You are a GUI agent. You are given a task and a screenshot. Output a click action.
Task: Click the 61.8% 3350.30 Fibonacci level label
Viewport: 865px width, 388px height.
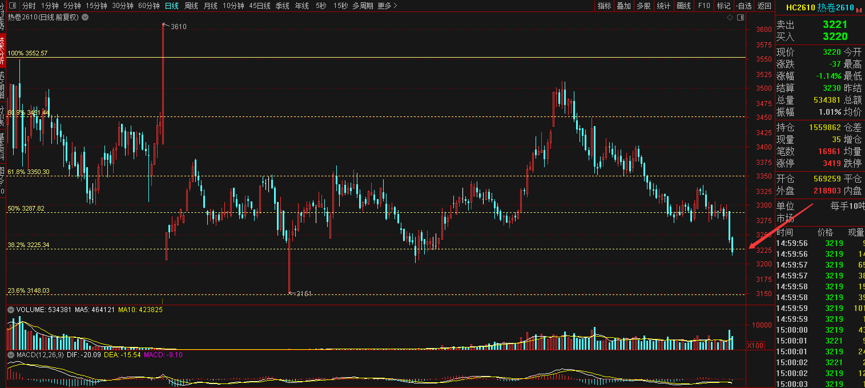coord(29,172)
